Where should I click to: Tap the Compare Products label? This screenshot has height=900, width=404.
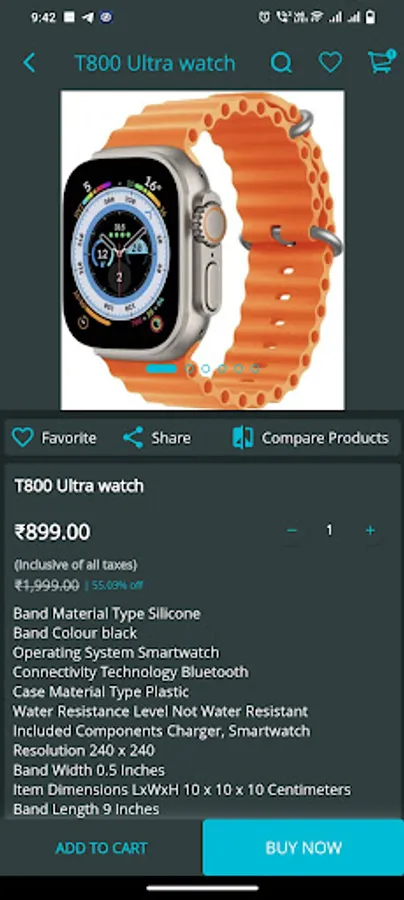pyautogui.click(x=325, y=438)
